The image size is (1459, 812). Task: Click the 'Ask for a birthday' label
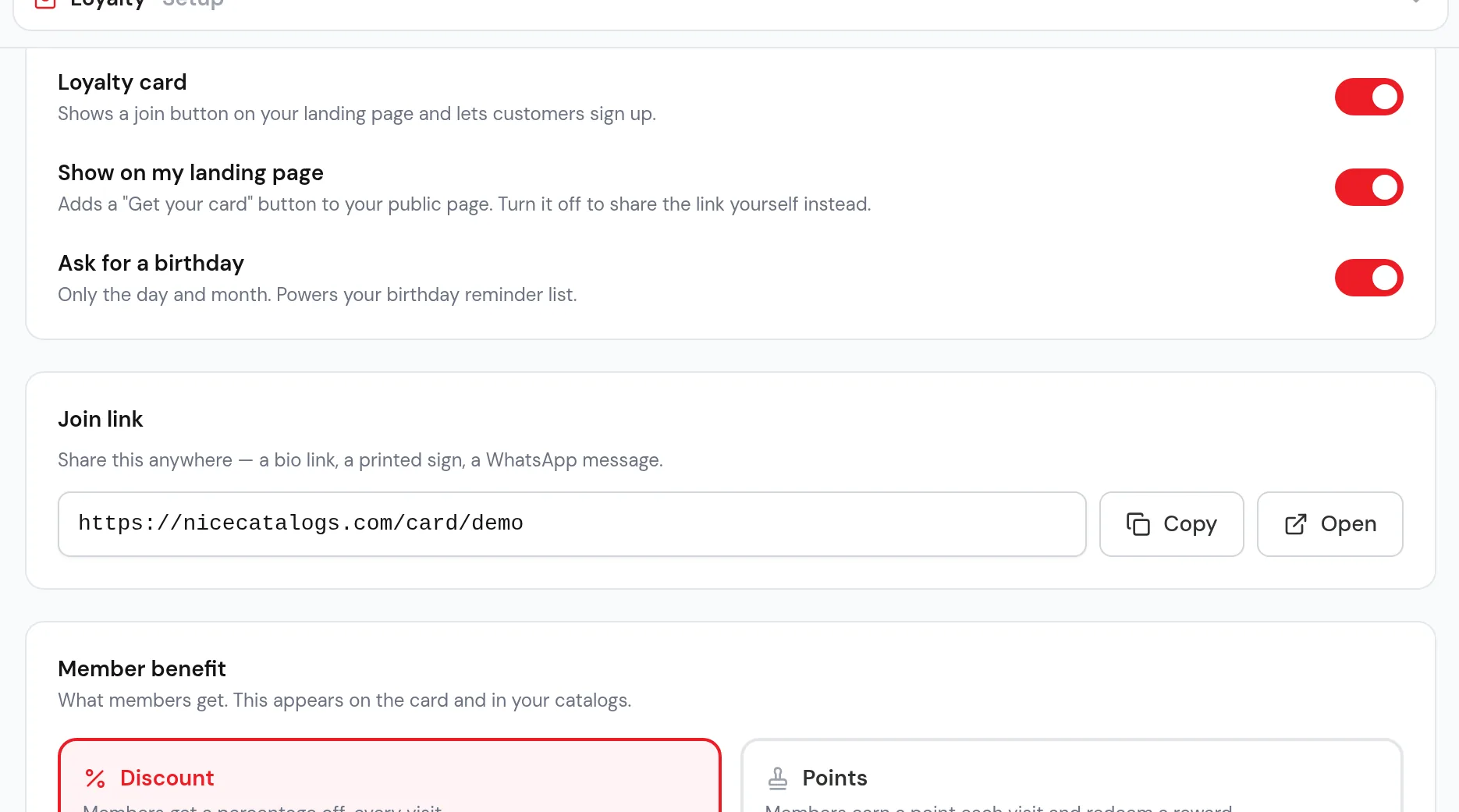(x=151, y=264)
